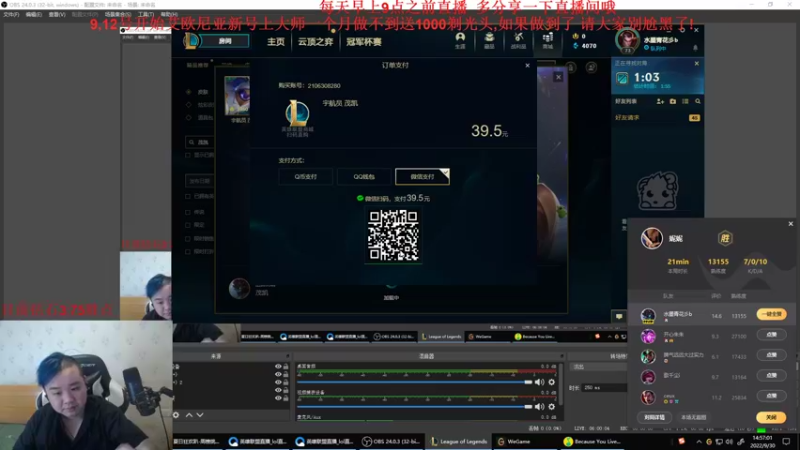The image size is (800, 450).
Task: Open the summoner profile avatar at top right
Action: [627, 41]
